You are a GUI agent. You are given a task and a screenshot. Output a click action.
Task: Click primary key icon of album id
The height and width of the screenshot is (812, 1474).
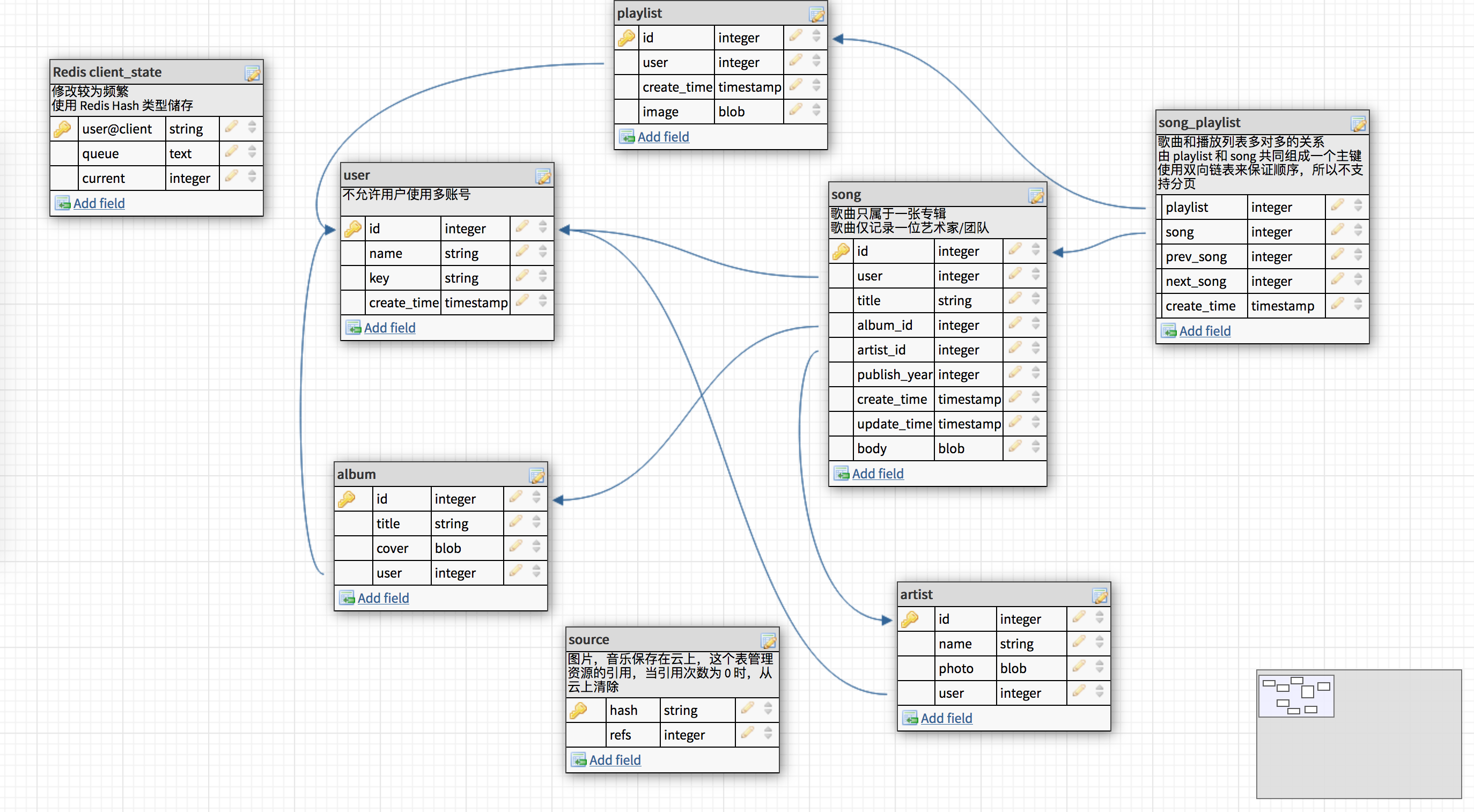[x=347, y=499]
